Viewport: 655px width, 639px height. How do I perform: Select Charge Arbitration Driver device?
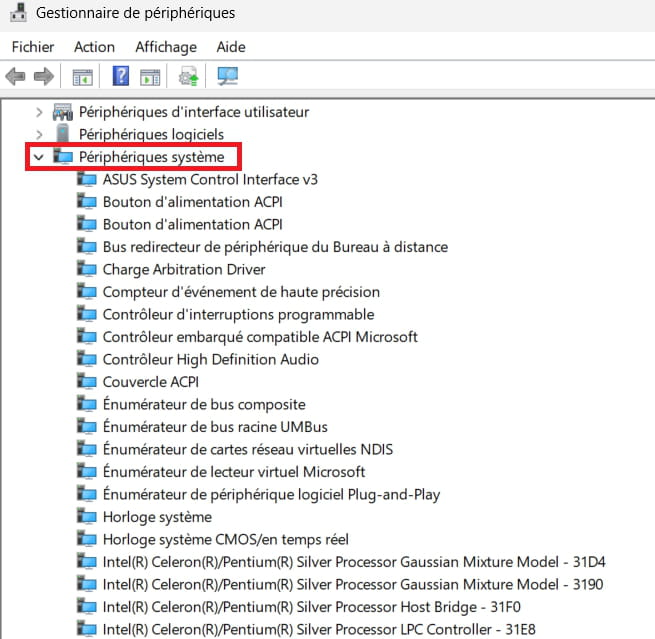(x=183, y=269)
